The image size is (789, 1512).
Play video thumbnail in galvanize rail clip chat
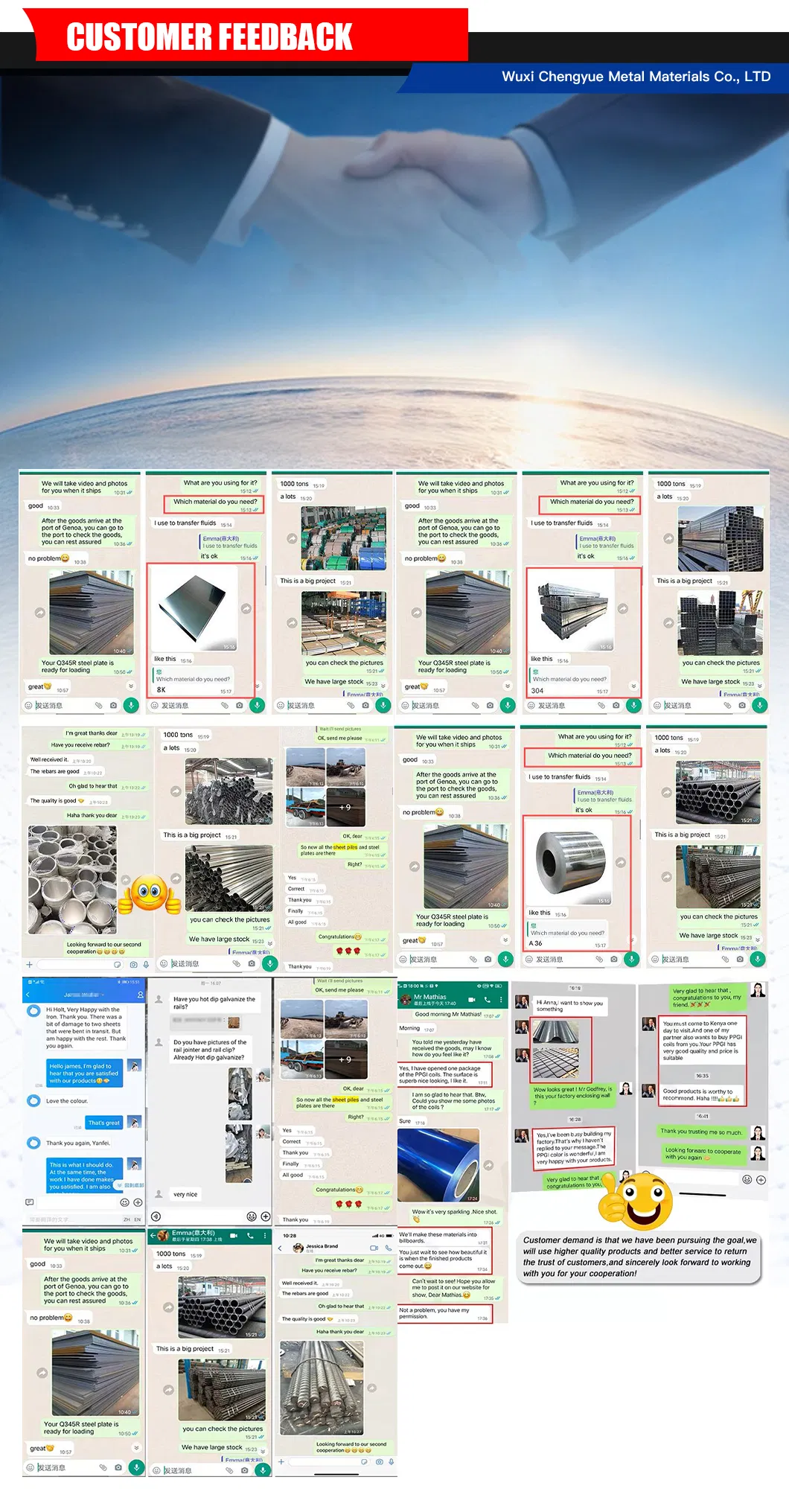click(240, 1095)
